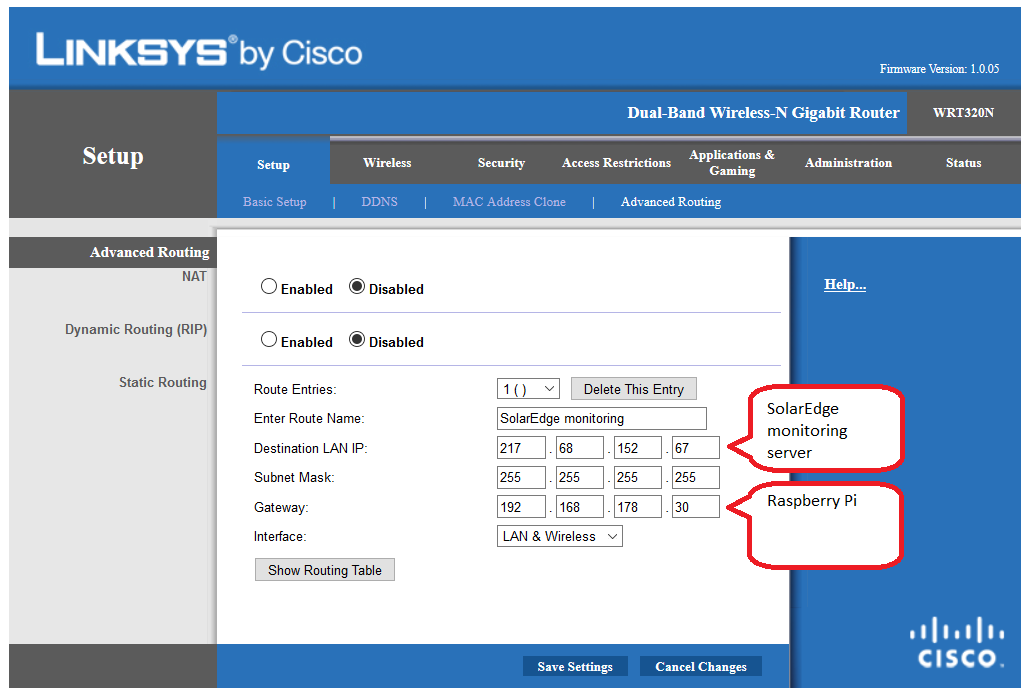This screenshot has height=695, width=1031.
Task: Click the Gateway second octet 168
Action: click(x=579, y=507)
